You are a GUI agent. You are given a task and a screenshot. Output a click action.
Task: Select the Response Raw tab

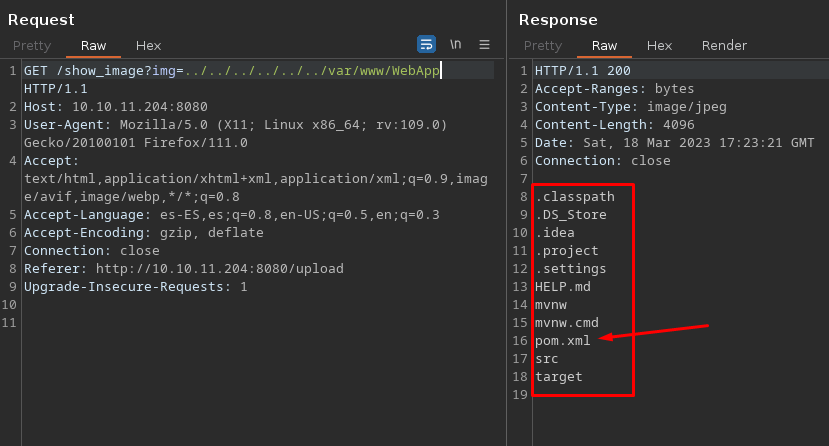tap(604, 45)
